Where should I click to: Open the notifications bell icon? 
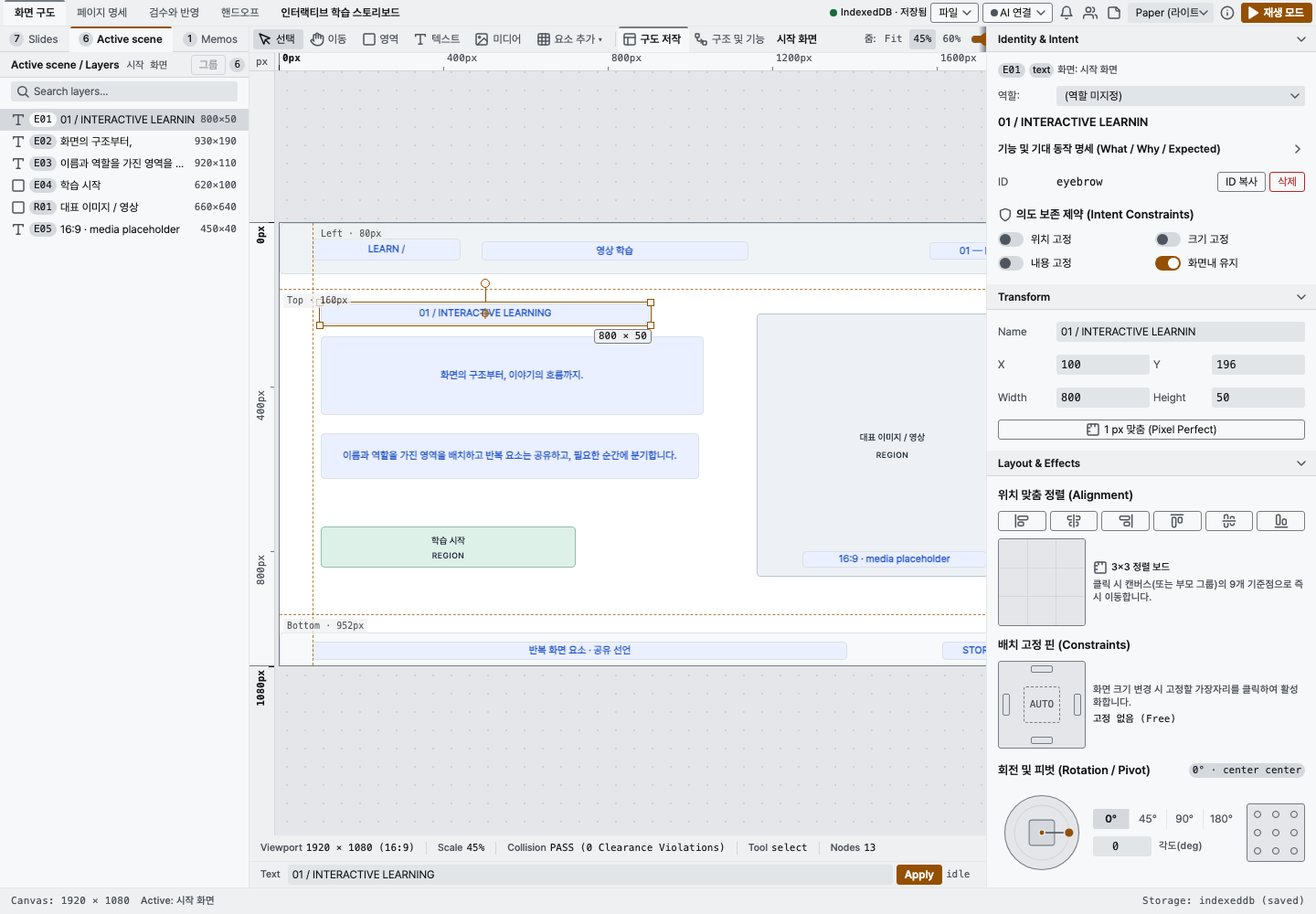click(x=1067, y=13)
